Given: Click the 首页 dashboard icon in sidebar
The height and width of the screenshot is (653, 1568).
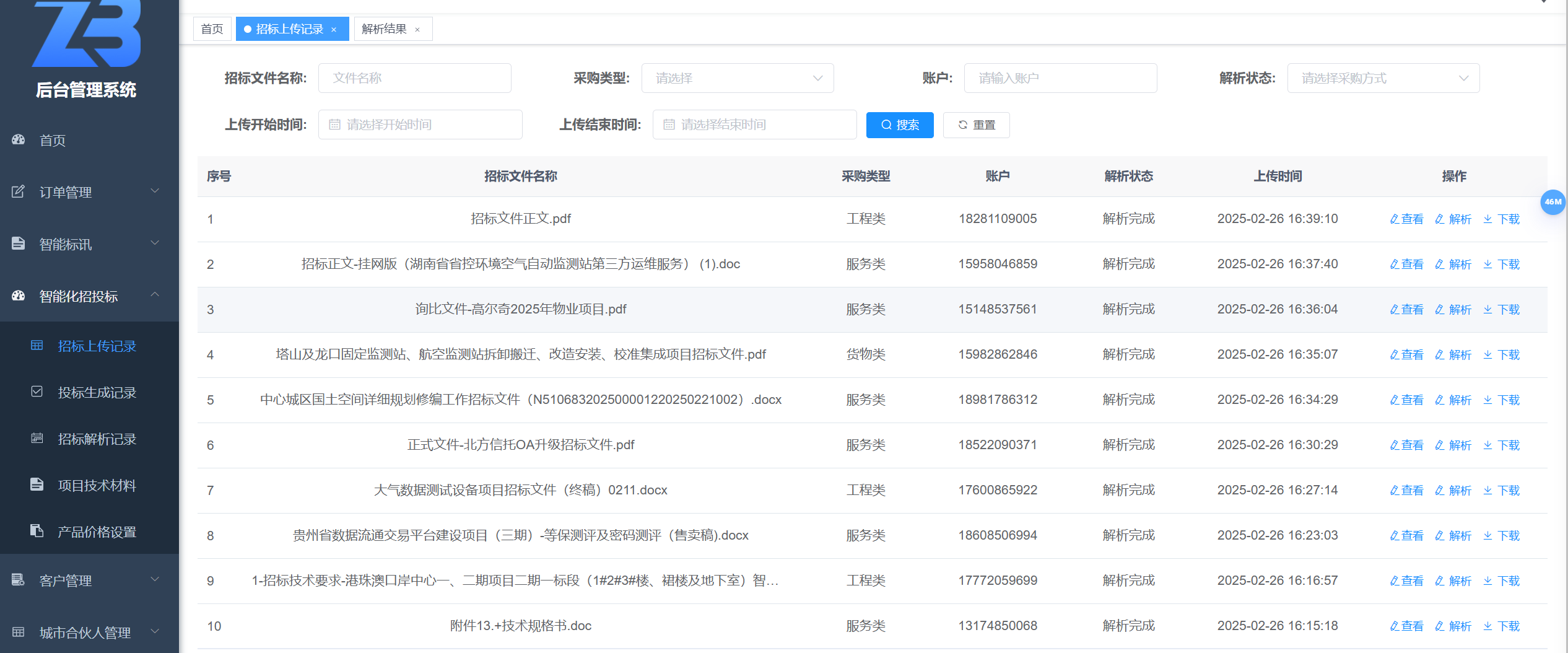Looking at the screenshot, I should (x=19, y=139).
